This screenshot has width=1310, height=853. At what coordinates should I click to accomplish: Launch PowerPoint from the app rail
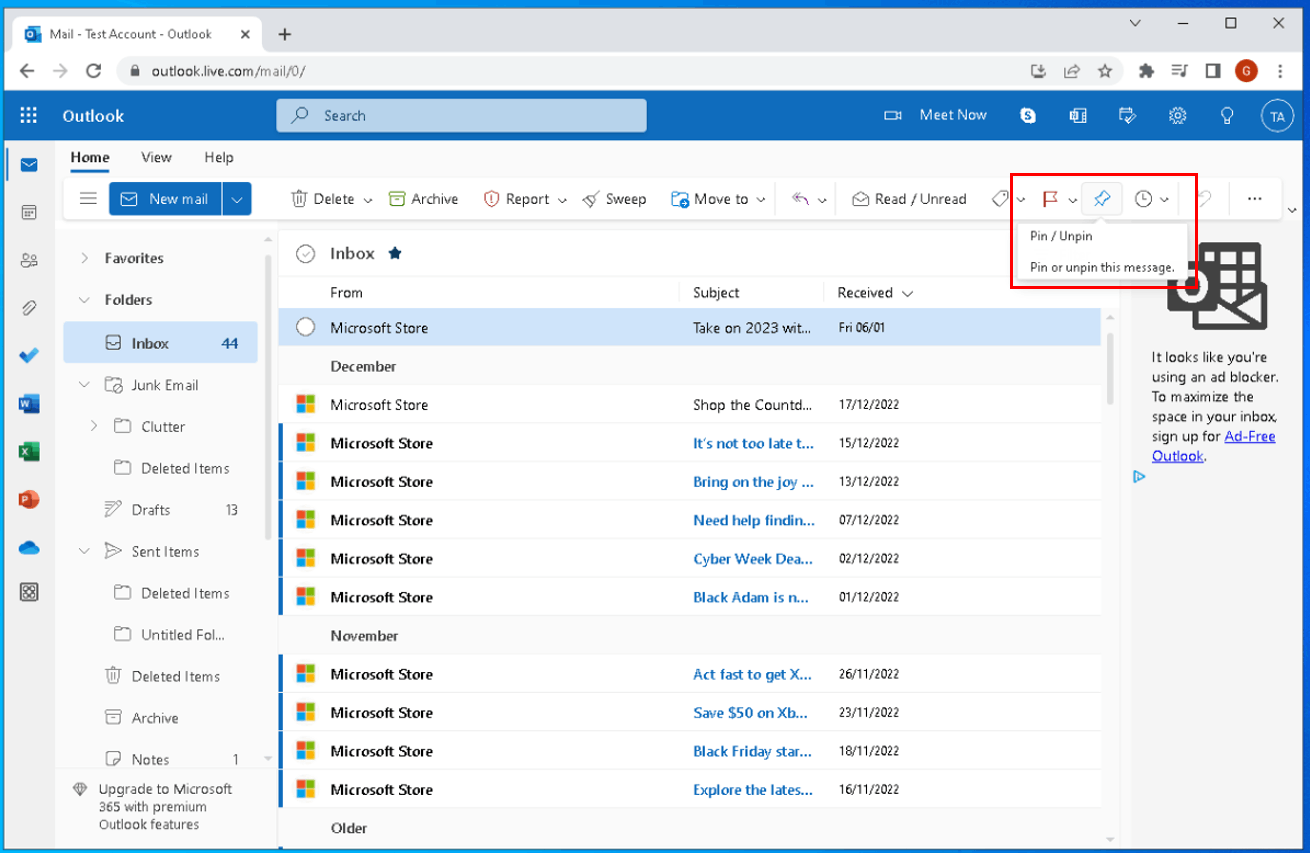29,499
